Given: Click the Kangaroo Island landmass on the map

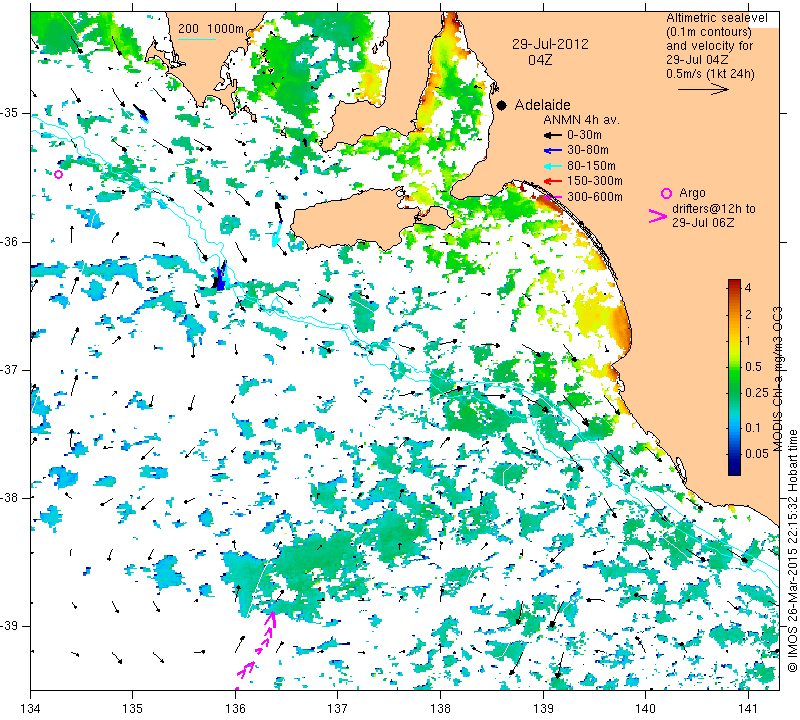Looking at the screenshot, I should (x=357, y=219).
